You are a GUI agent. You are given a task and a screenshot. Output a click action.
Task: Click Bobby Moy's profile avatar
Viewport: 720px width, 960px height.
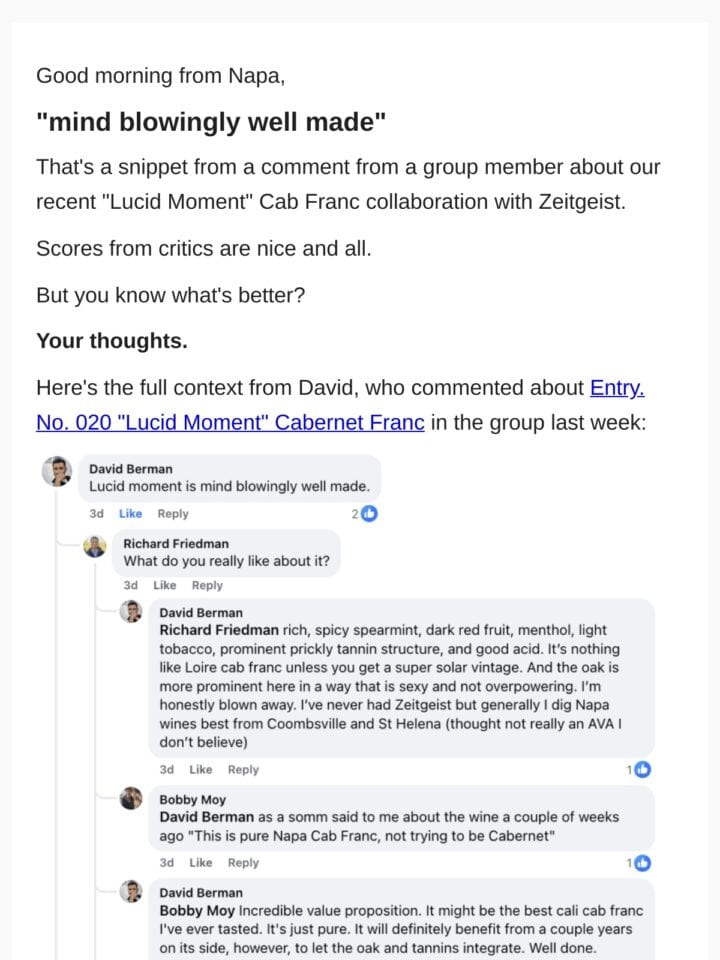(x=131, y=798)
